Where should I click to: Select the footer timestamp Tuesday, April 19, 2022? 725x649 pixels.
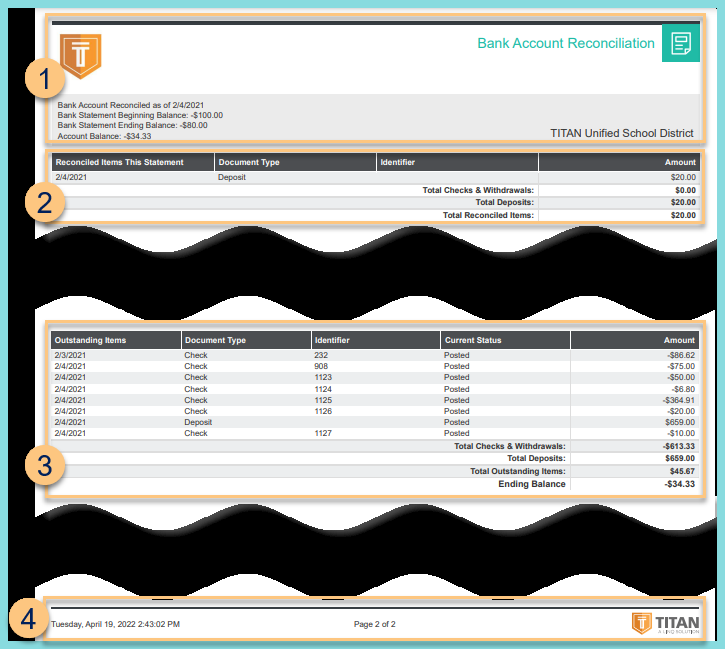coord(115,624)
